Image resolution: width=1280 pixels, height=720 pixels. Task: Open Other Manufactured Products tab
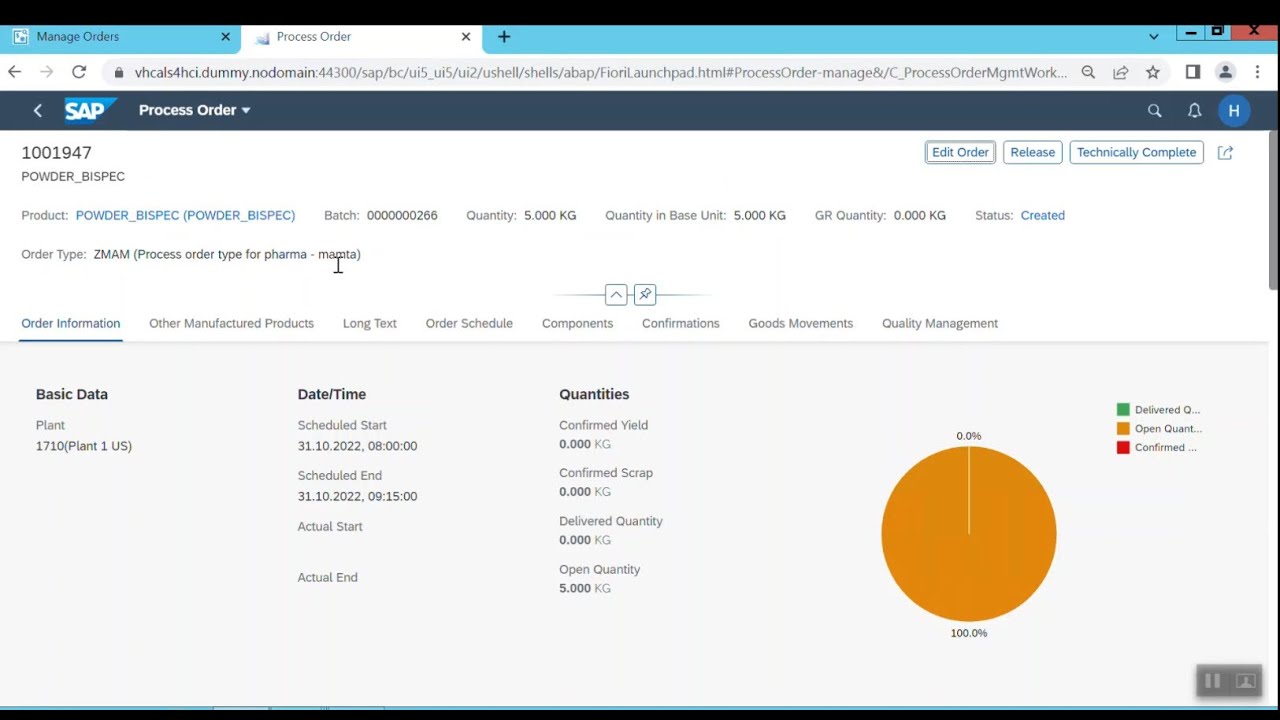click(x=231, y=323)
